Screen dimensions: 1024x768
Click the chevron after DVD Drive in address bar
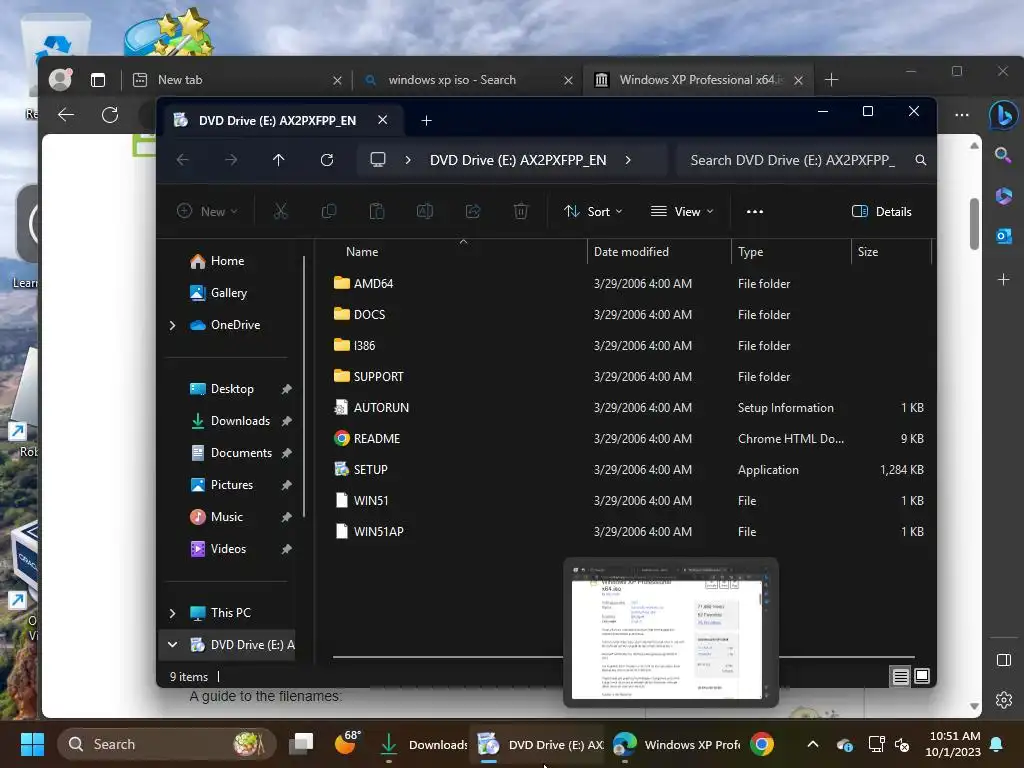[628, 160]
